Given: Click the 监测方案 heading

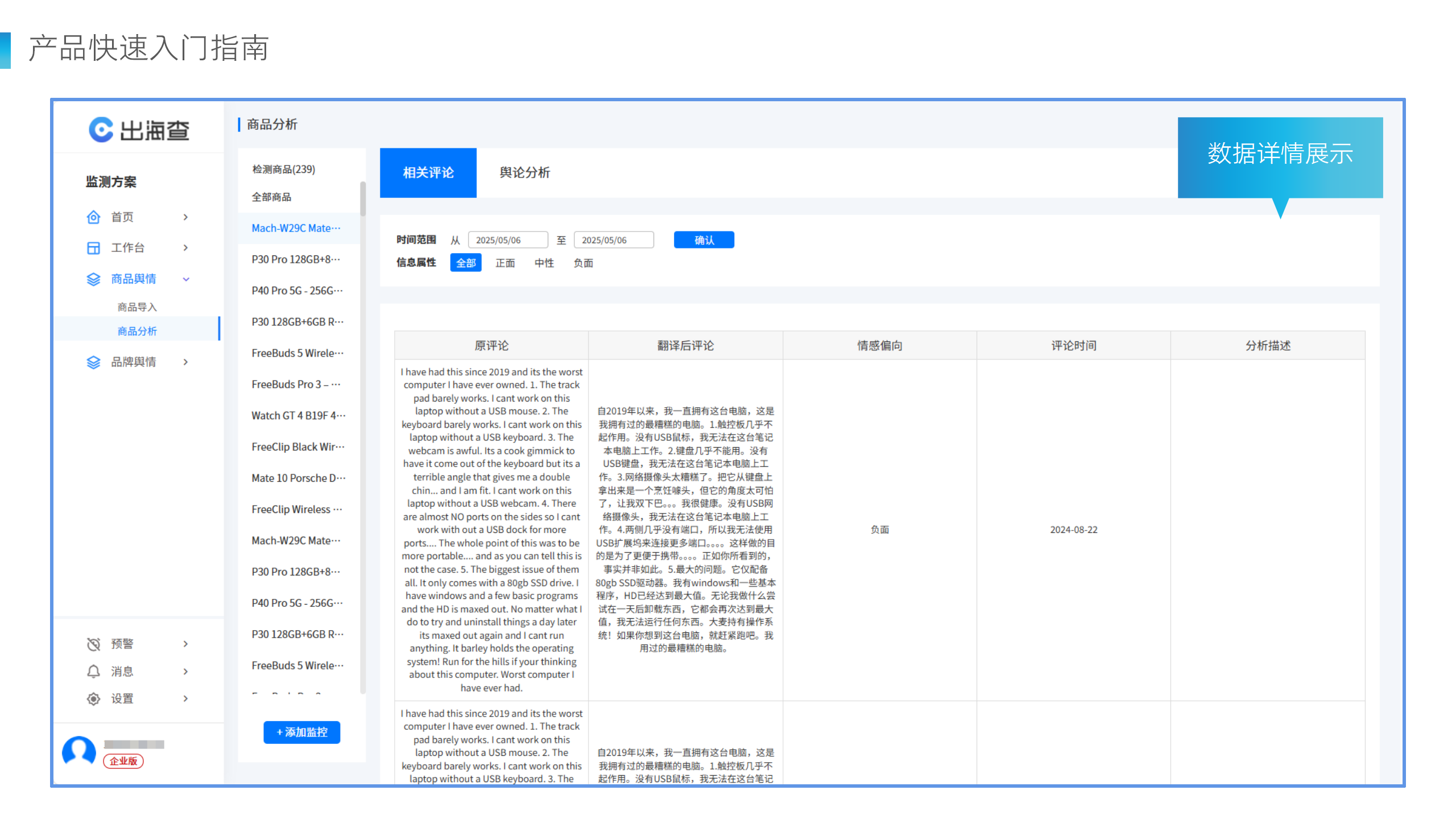Looking at the screenshot, I should [111, 182].
